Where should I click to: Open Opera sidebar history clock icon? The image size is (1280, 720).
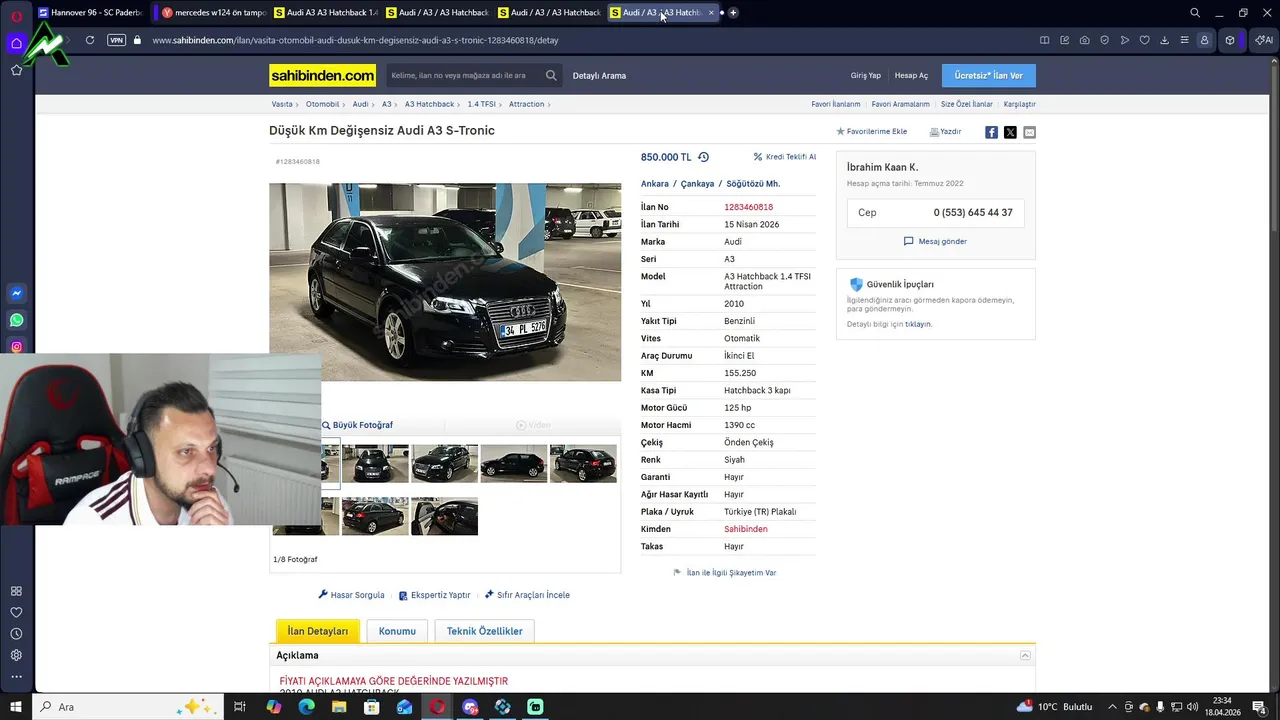[x=16, y=634]
